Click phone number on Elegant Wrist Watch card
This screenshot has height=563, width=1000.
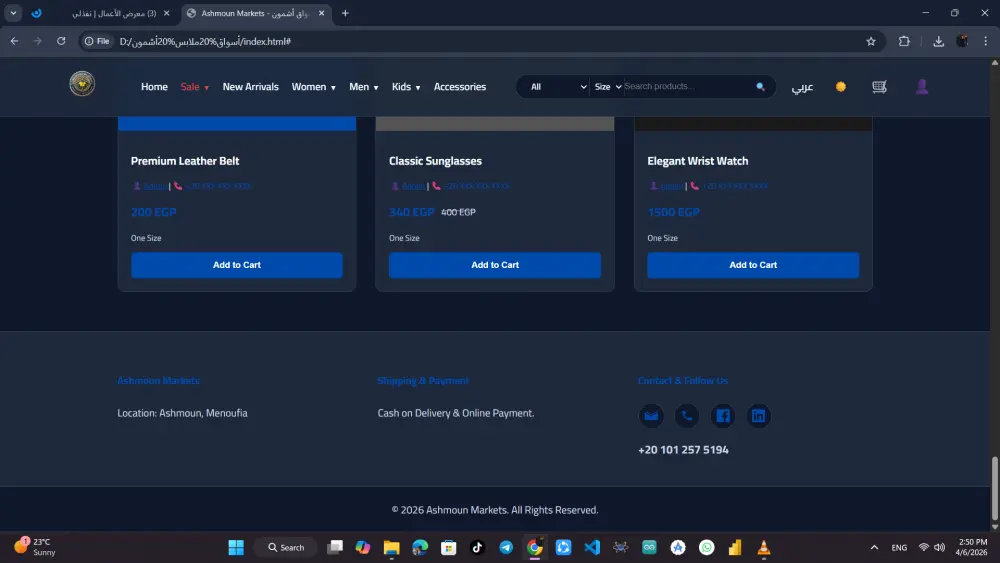click(735, 186)
